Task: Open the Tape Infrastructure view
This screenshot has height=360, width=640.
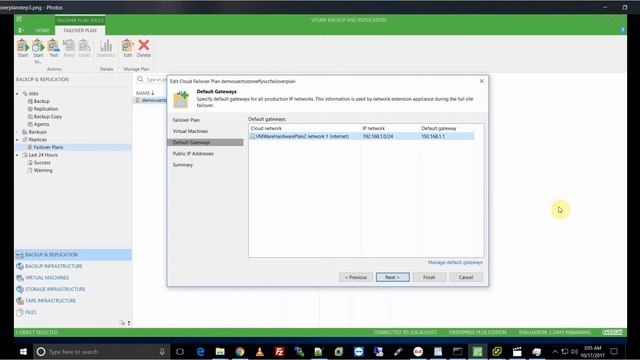Action: [73, 300]
